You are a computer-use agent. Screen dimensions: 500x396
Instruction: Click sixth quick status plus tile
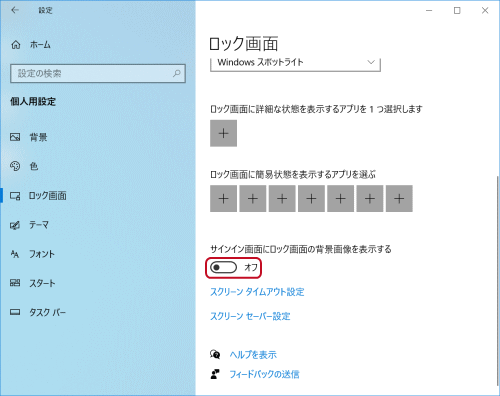[370, 199]
